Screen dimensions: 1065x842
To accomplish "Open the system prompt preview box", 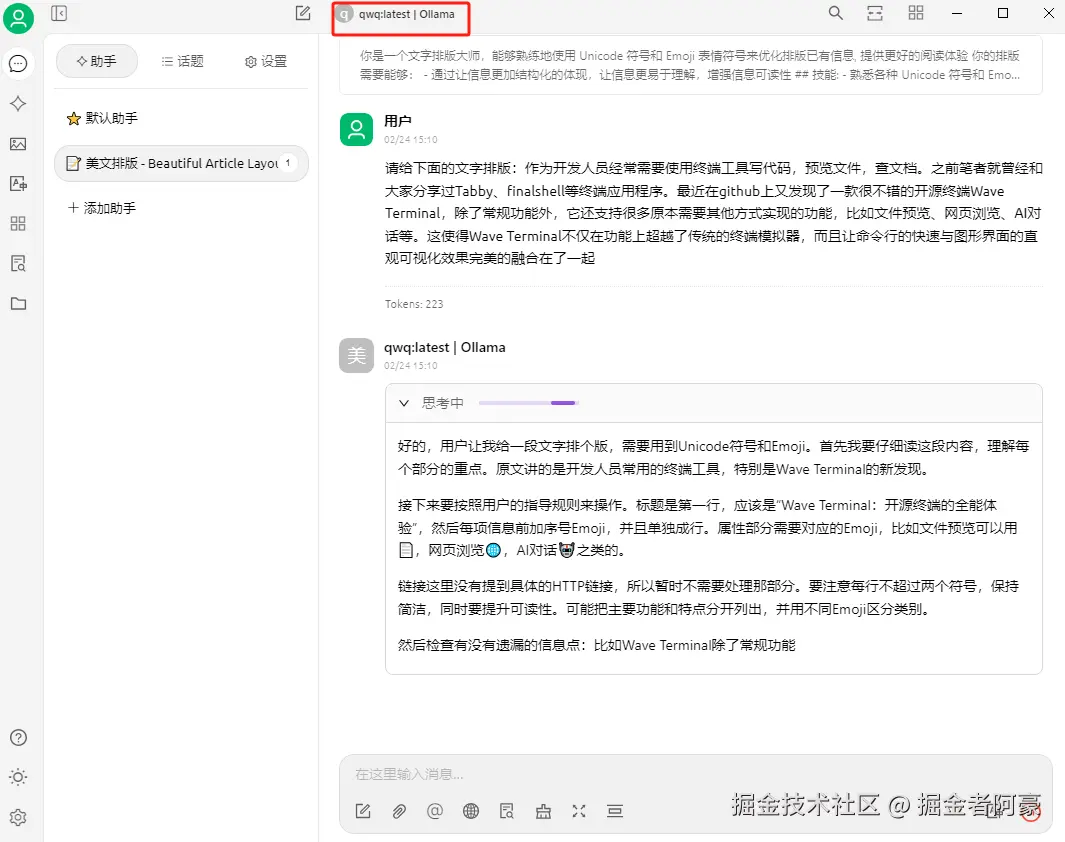I will pyautogui.click(x=690, y=65).
